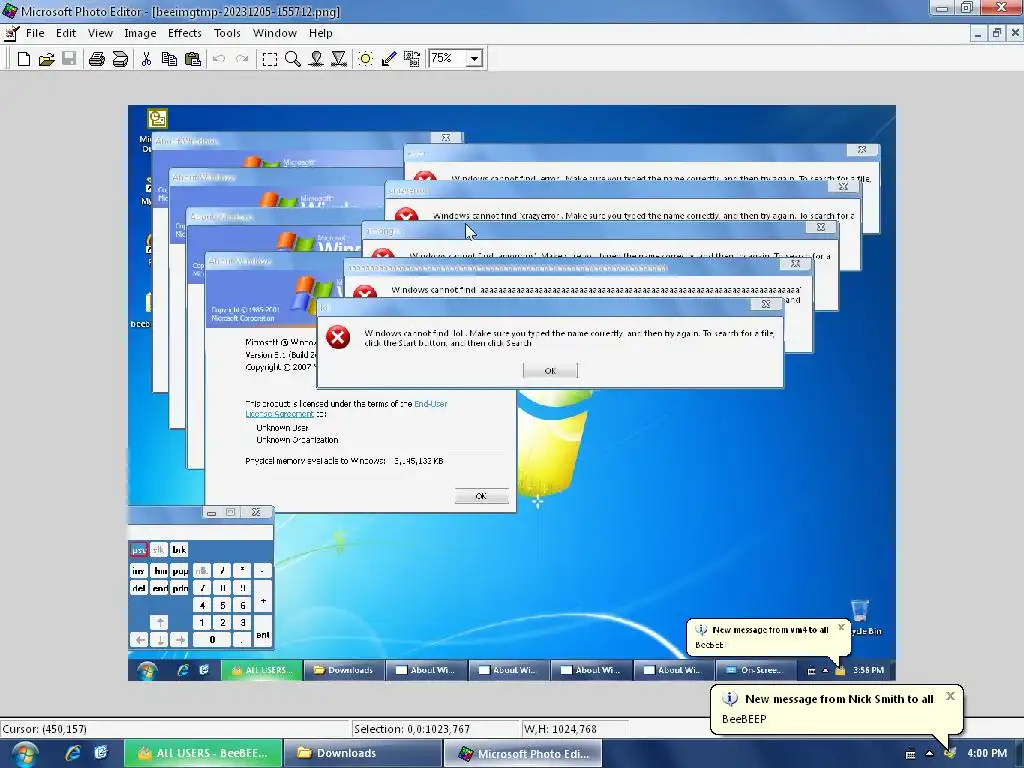Click the Save floppy disk toolbar icon

(x=69, y=59)
